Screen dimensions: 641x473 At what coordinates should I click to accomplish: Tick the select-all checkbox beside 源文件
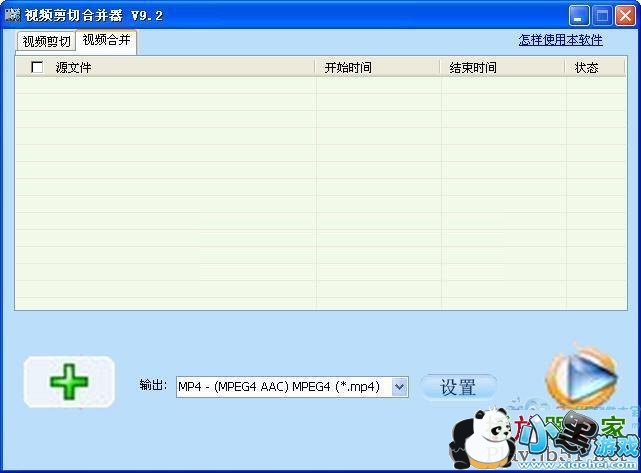point(37,67)
